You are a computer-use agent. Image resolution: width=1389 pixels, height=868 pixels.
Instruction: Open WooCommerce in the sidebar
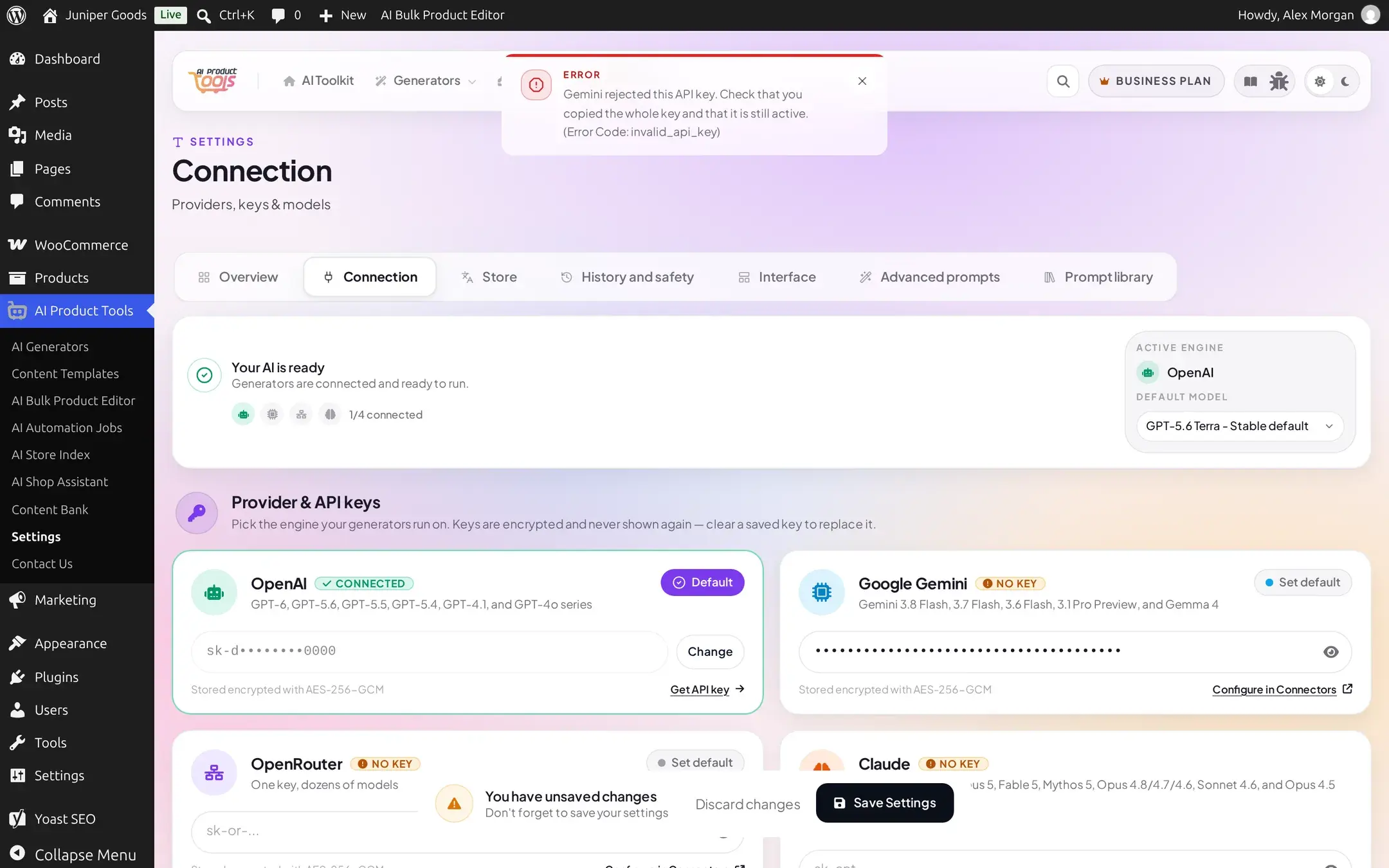[77, 245]
